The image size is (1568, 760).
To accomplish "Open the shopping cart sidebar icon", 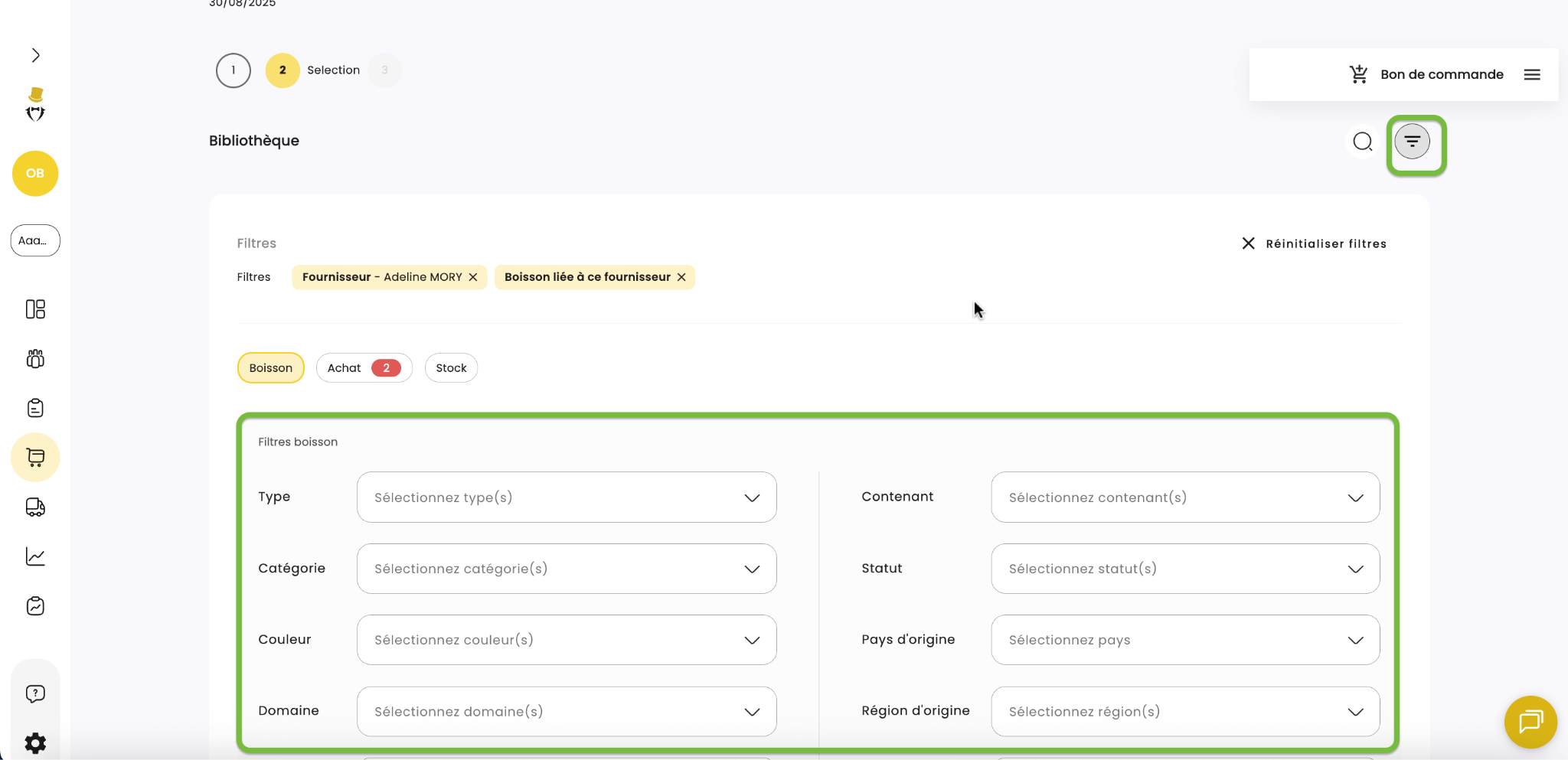I will click(x=35, y=457).
